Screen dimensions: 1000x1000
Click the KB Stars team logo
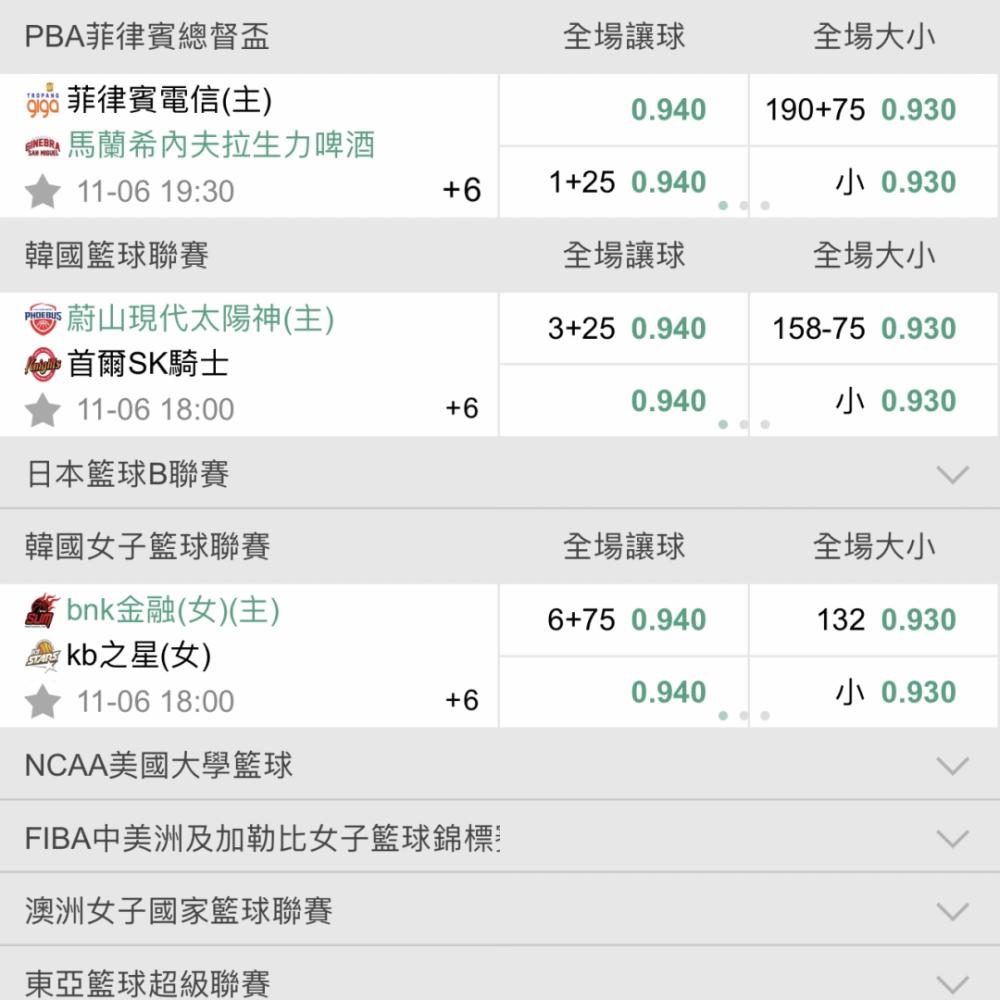[43, 656]
